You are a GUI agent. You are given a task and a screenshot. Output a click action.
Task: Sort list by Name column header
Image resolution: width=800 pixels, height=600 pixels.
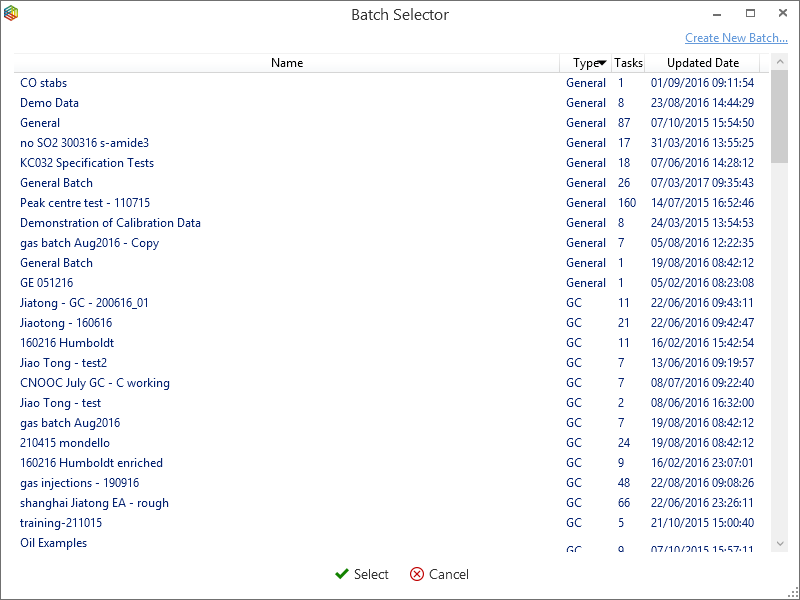click(287, 63)
